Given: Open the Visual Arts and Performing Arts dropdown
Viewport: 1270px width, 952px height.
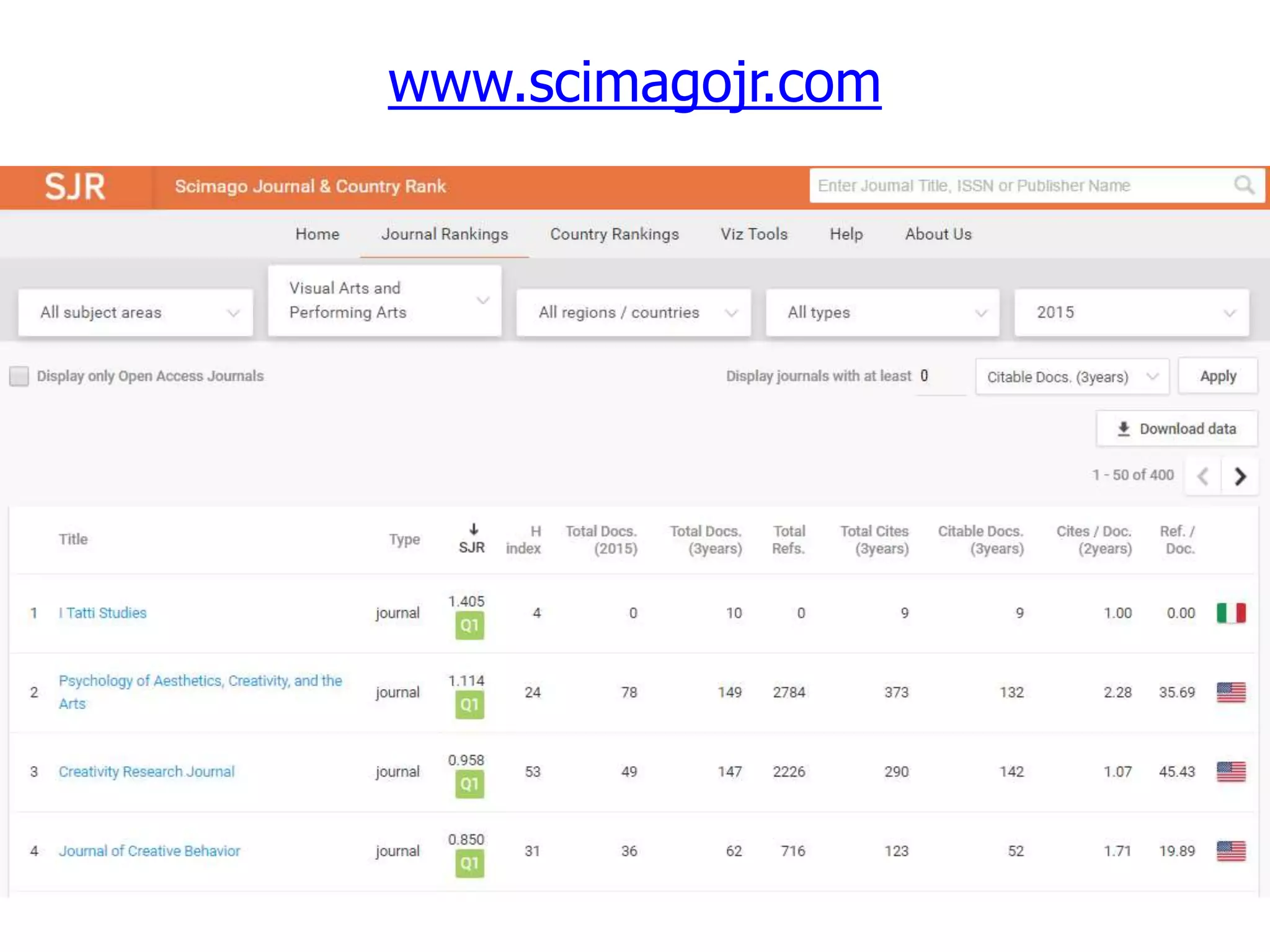Looking at the screenshot, I should (384, 301).
